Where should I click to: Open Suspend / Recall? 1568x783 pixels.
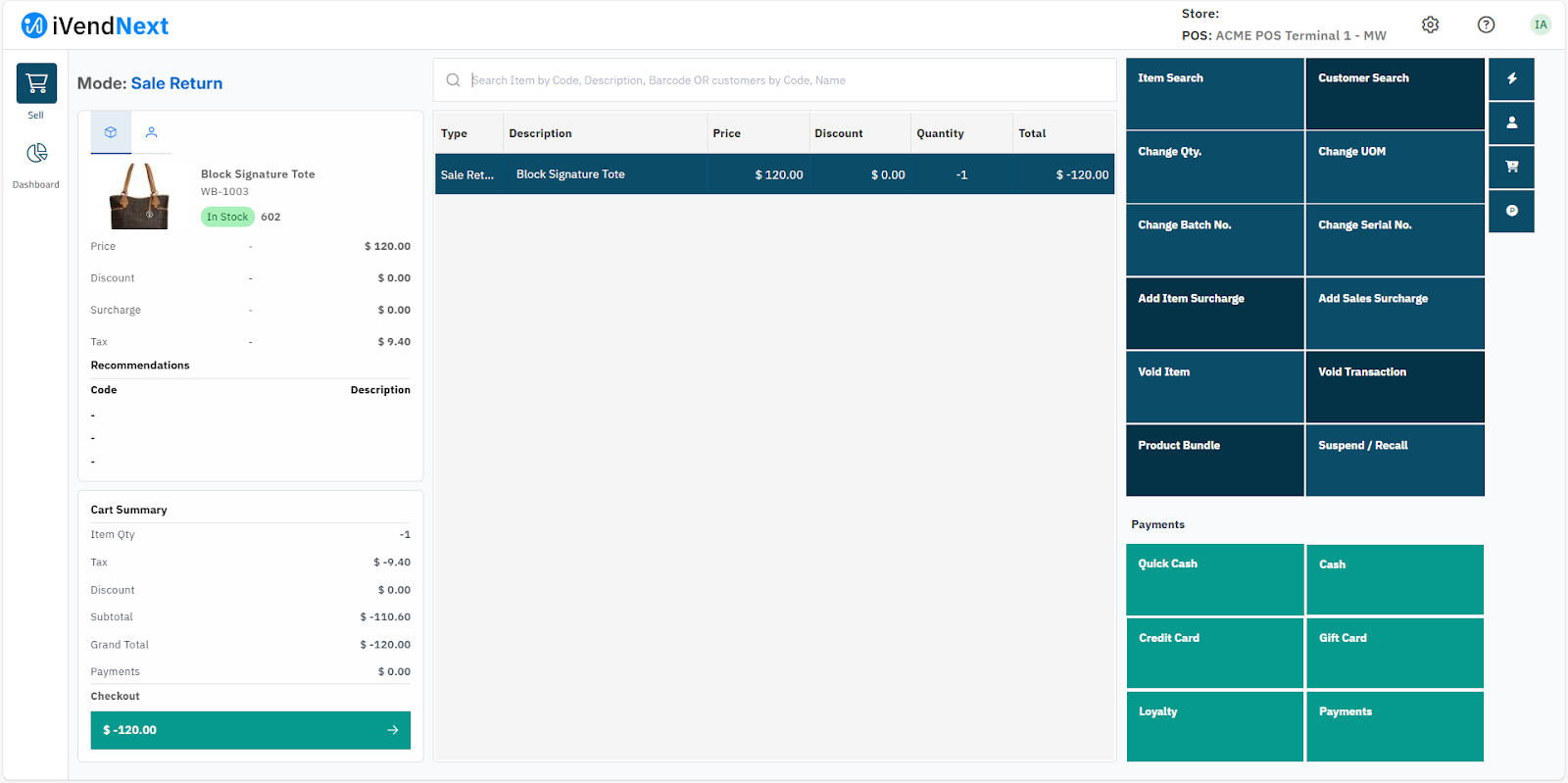(1394, 461)
